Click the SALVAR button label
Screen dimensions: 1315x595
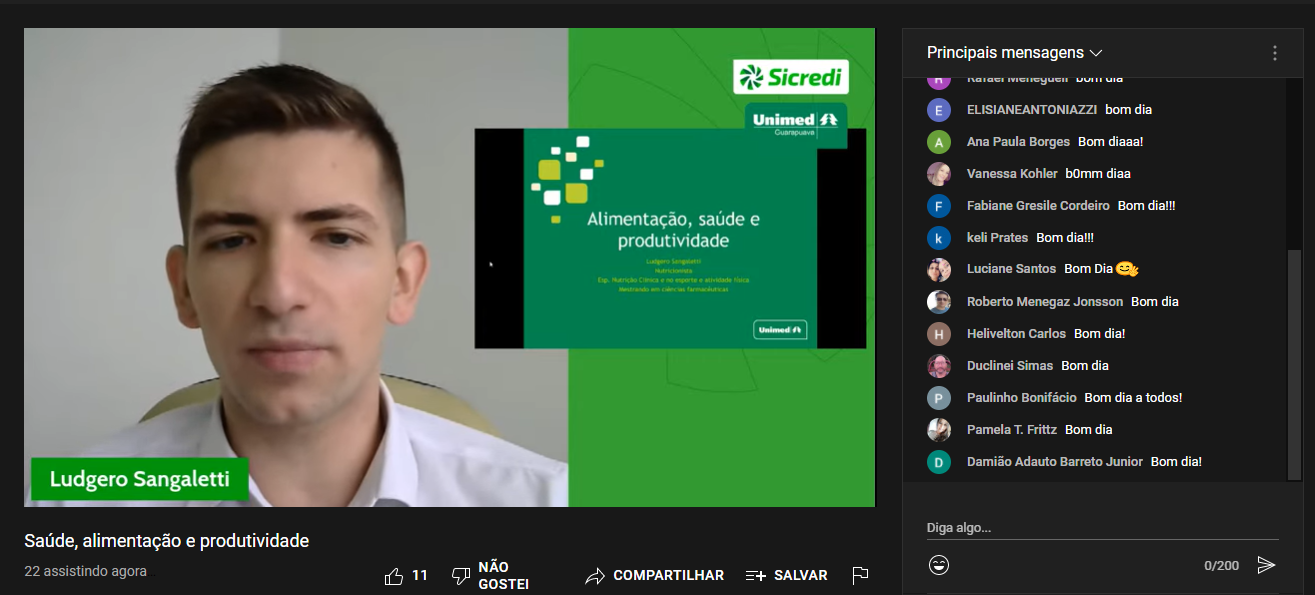[800, 576]
